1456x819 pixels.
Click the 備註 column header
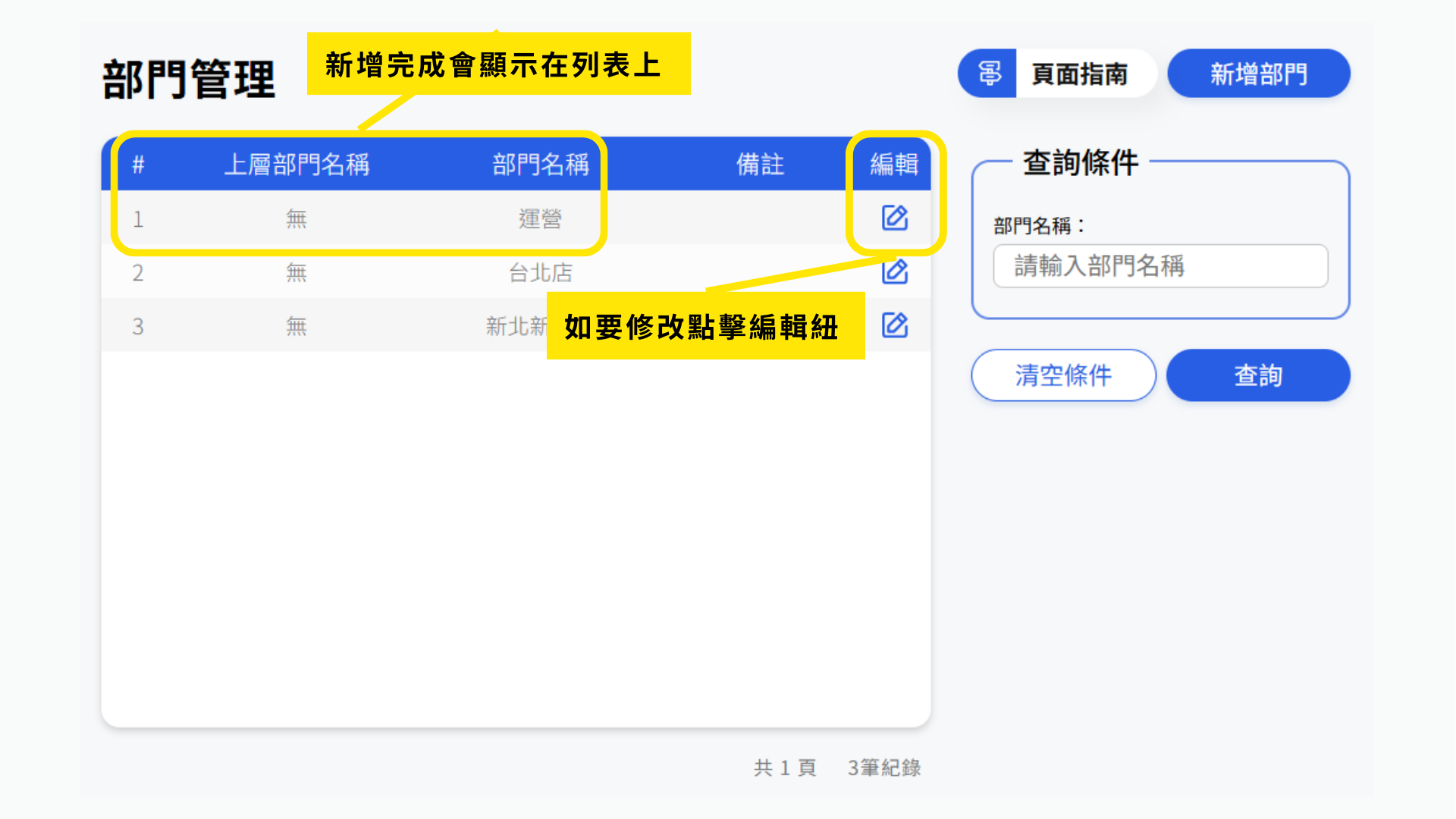pos(760,164)
